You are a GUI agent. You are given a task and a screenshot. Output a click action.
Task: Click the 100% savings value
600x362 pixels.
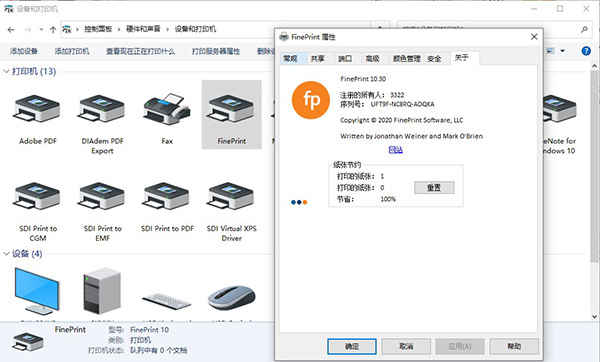[x=388, y=199]
